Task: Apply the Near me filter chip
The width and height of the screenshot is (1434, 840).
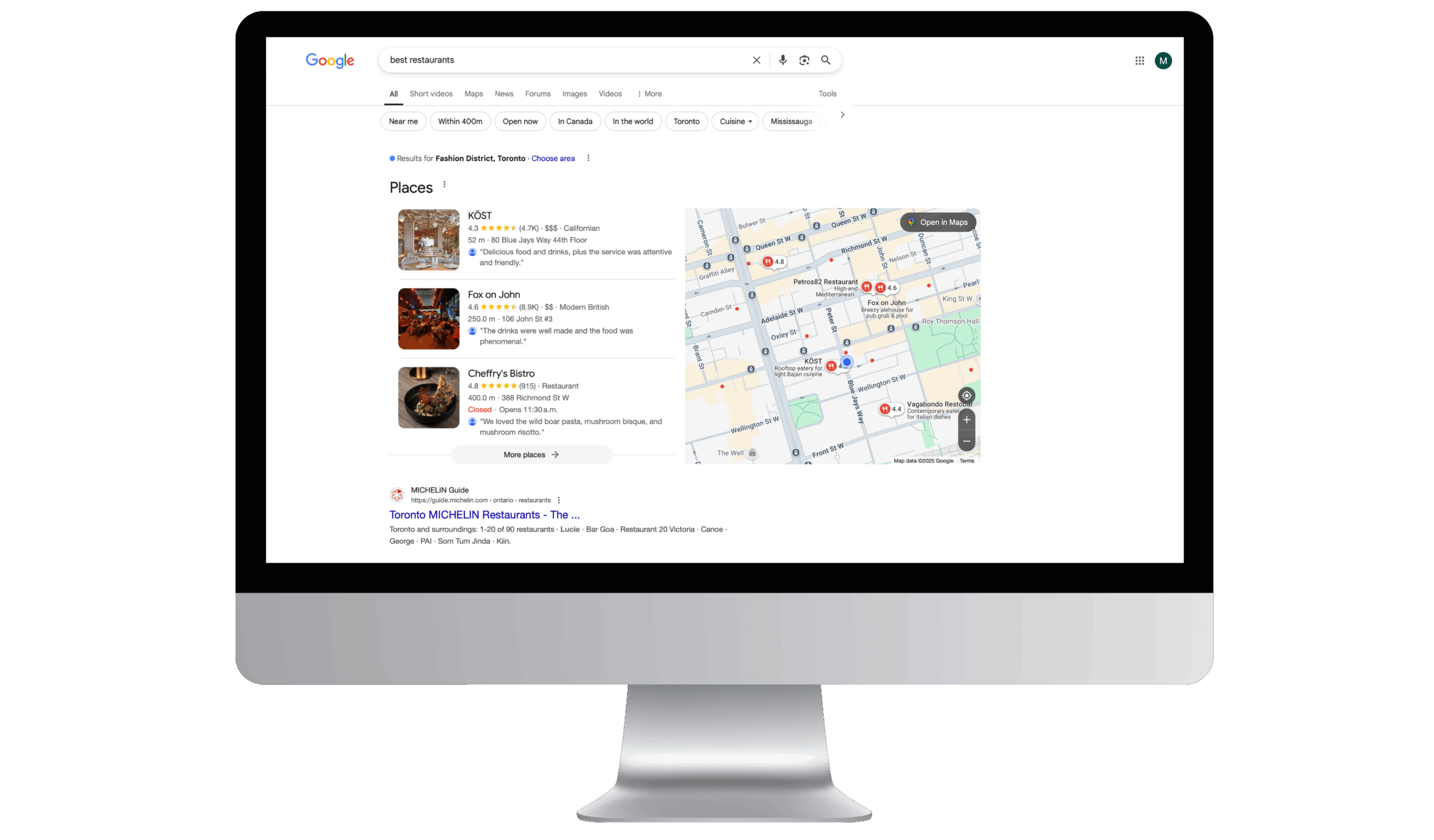Action: 403,122
